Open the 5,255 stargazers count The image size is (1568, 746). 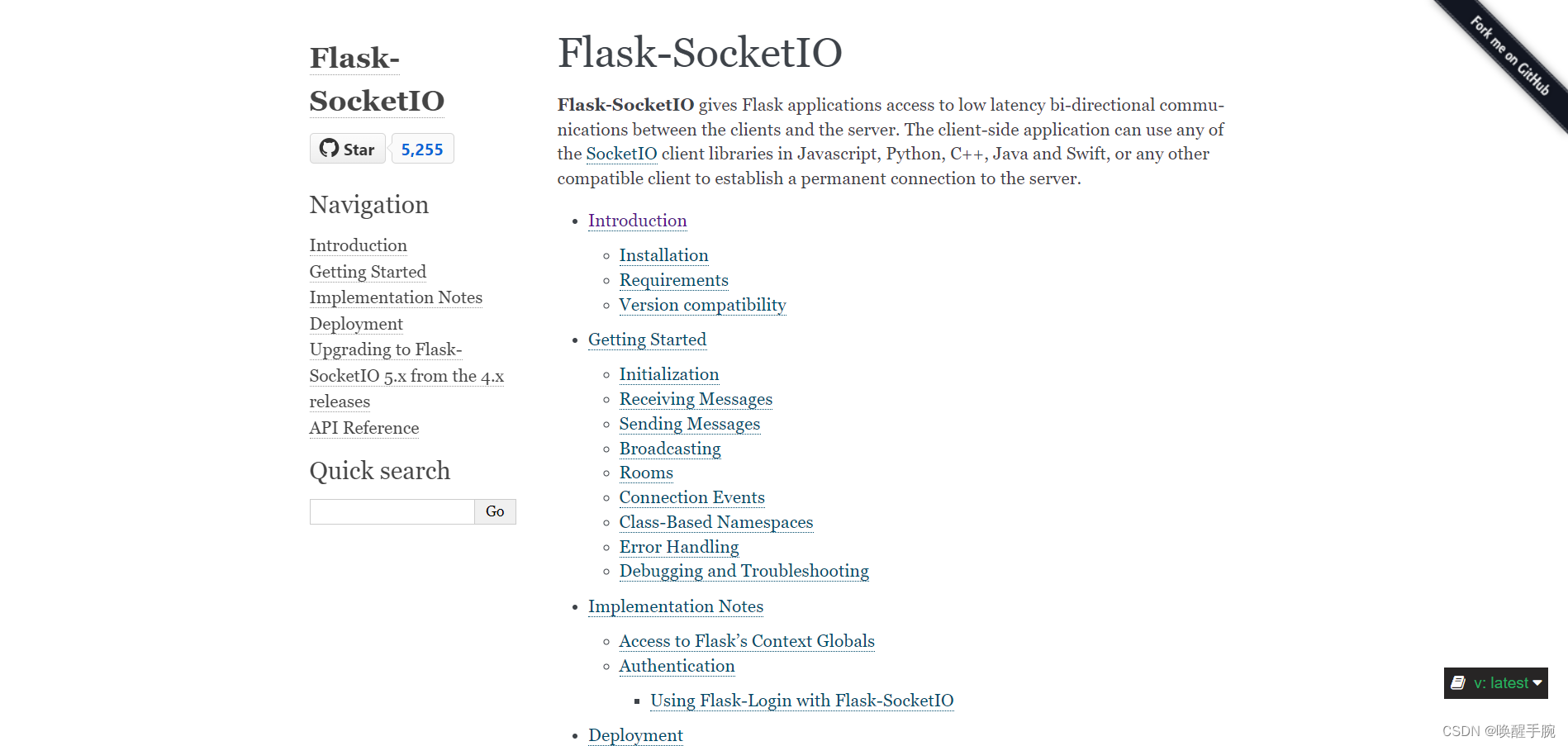pos(422,150)
